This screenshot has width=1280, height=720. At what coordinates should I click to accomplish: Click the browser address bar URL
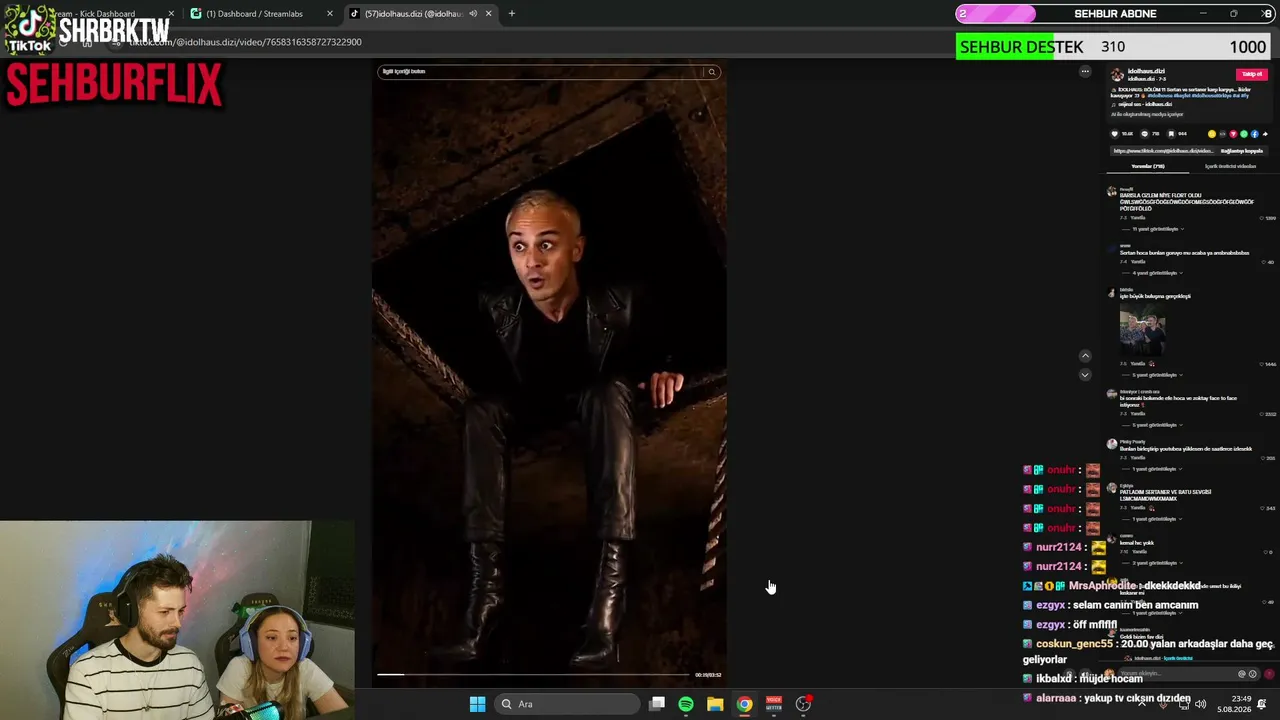[245, 42]
